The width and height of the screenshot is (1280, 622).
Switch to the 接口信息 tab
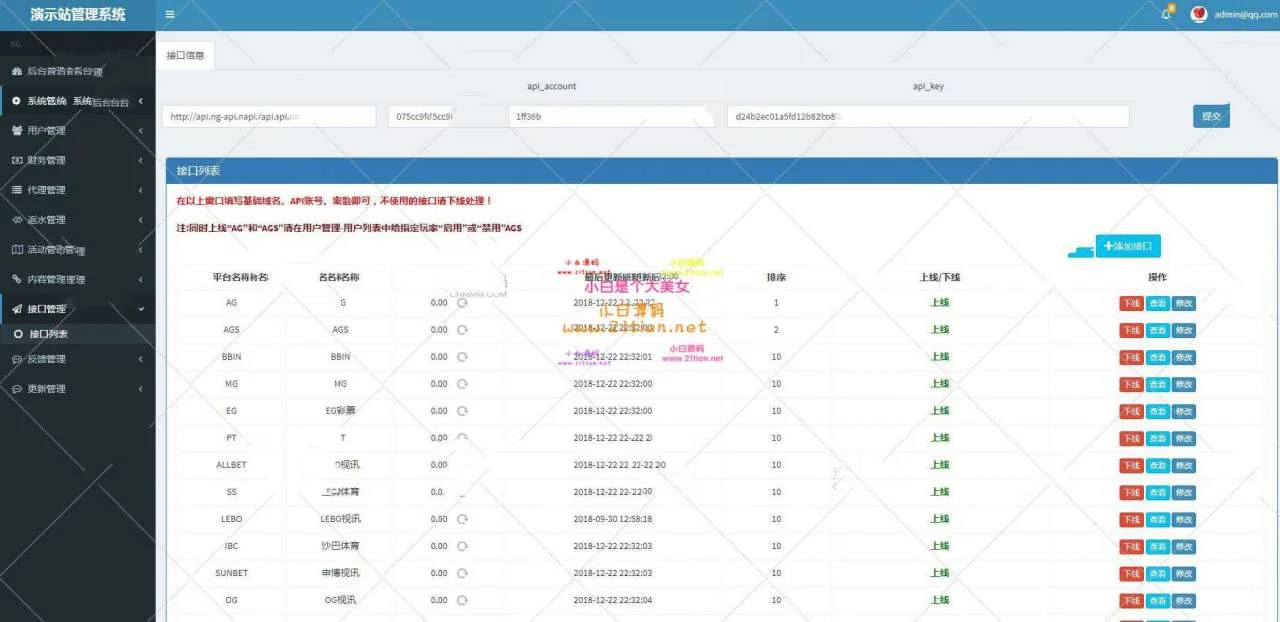coord(185,56)
